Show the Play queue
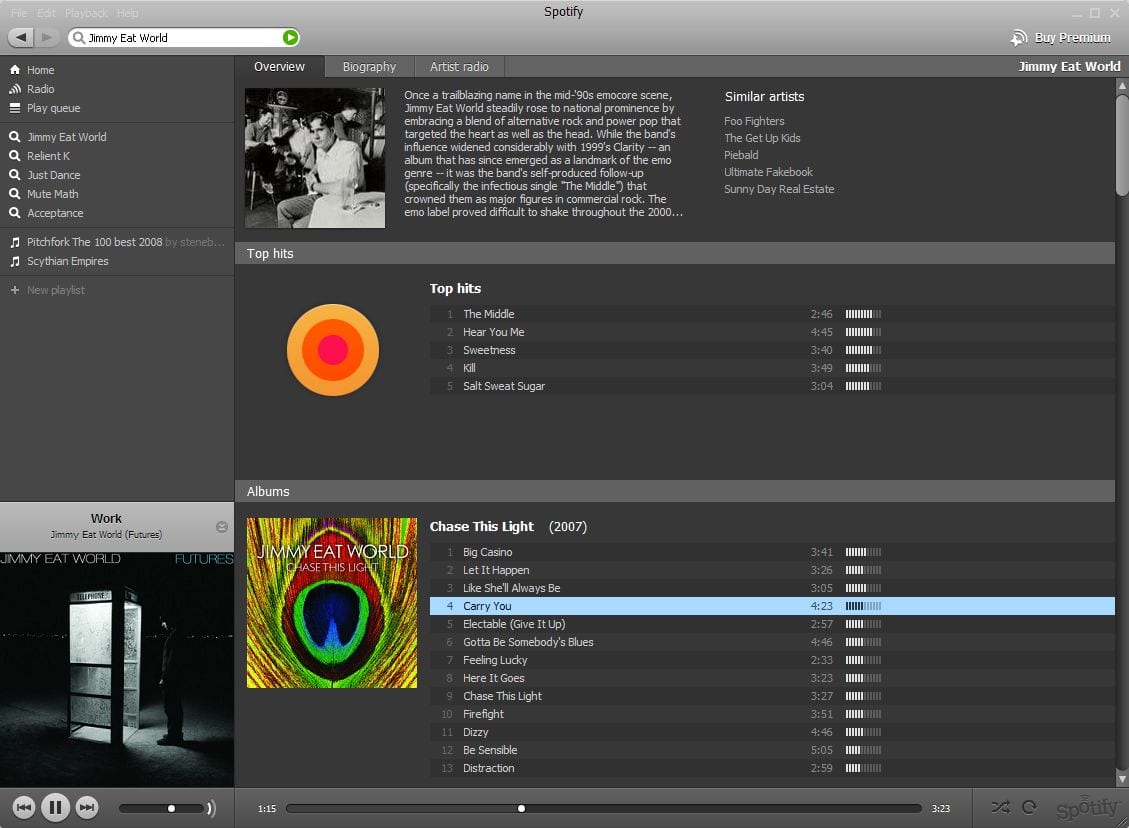Viewport: 1129px width, 828px height. 53,108
